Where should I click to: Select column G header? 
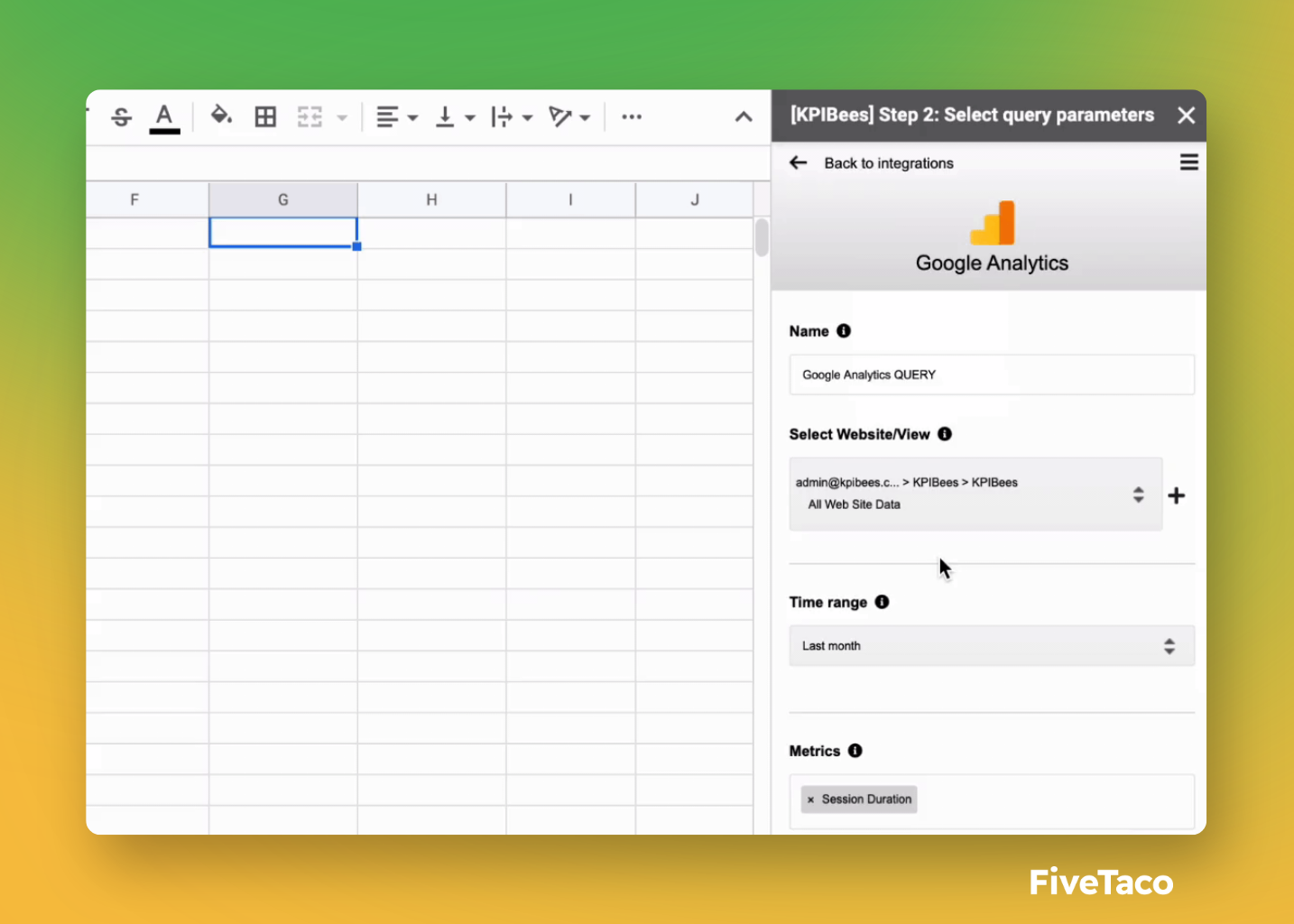(x=283, y=199)
